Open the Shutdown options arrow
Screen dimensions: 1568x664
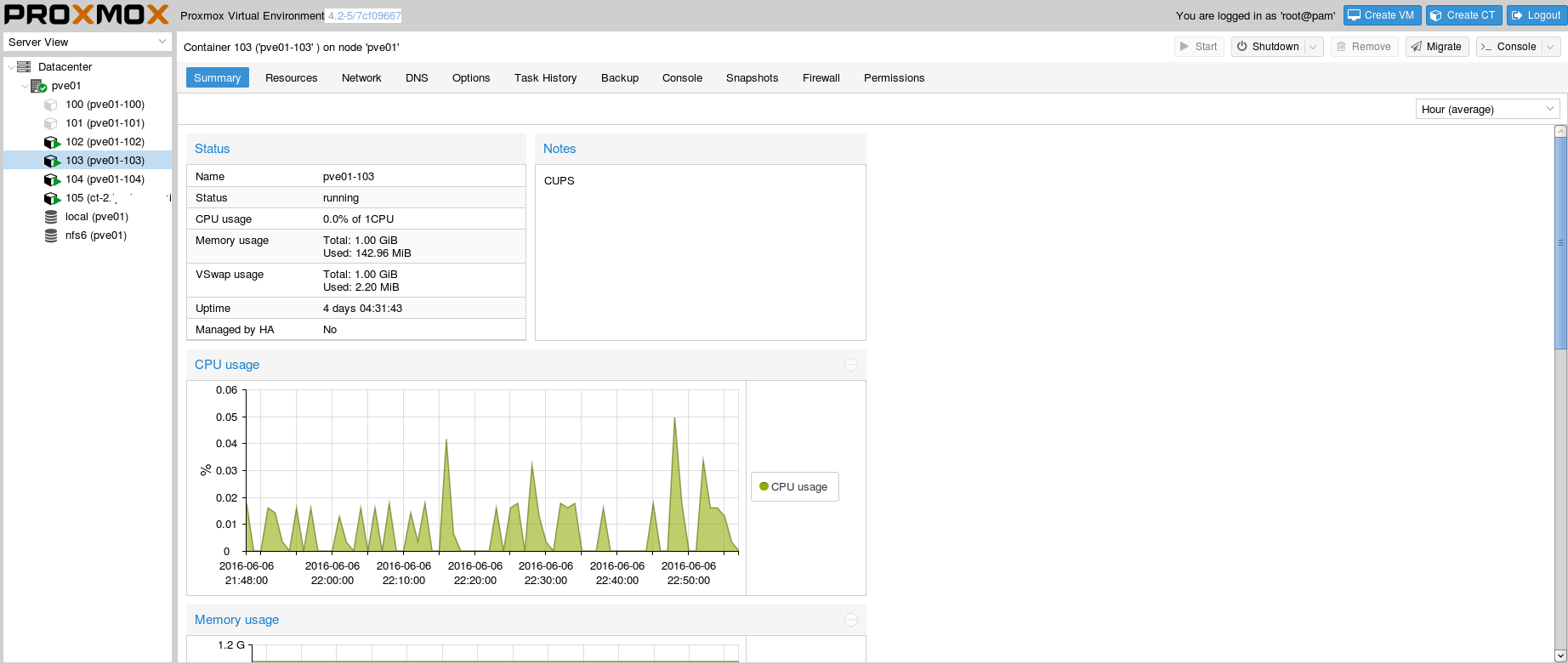click(x=1314, y=47)
